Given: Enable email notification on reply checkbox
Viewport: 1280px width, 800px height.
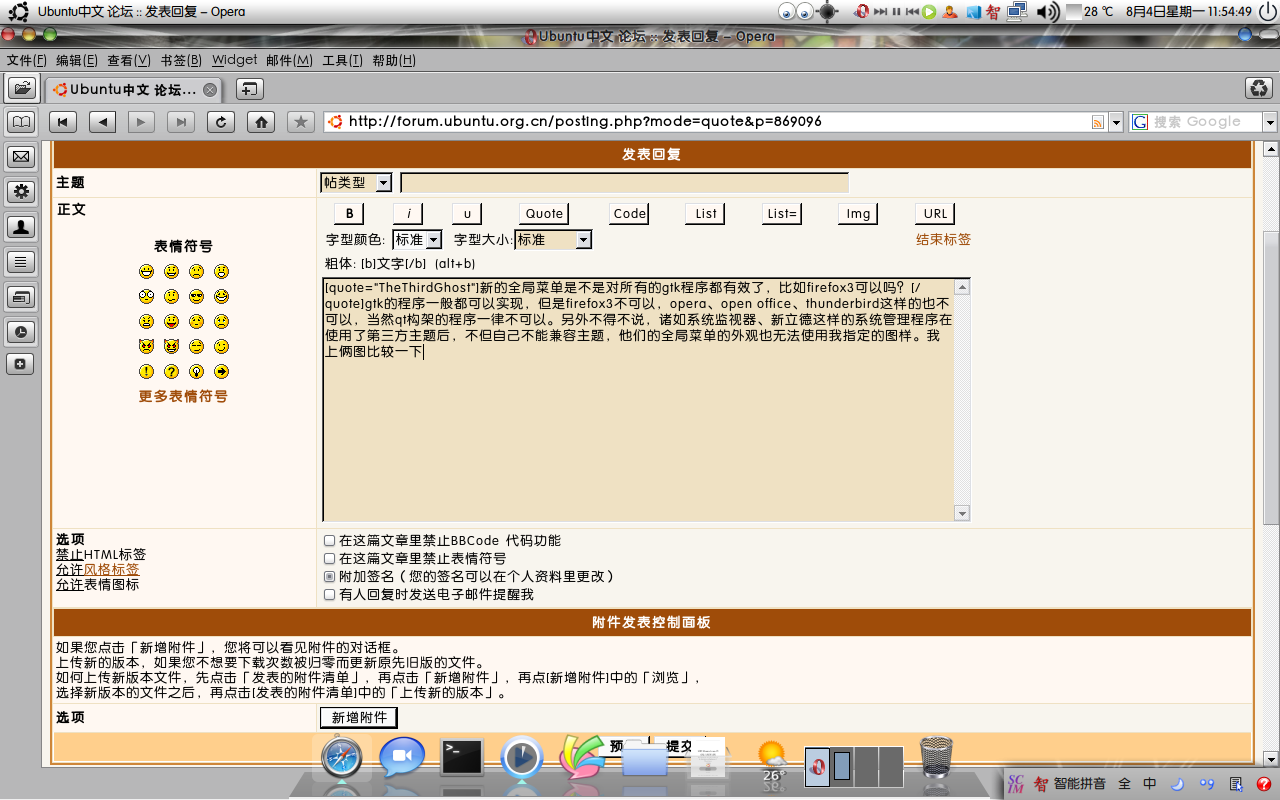Looking at the screenshot, I should click(329, 595).
